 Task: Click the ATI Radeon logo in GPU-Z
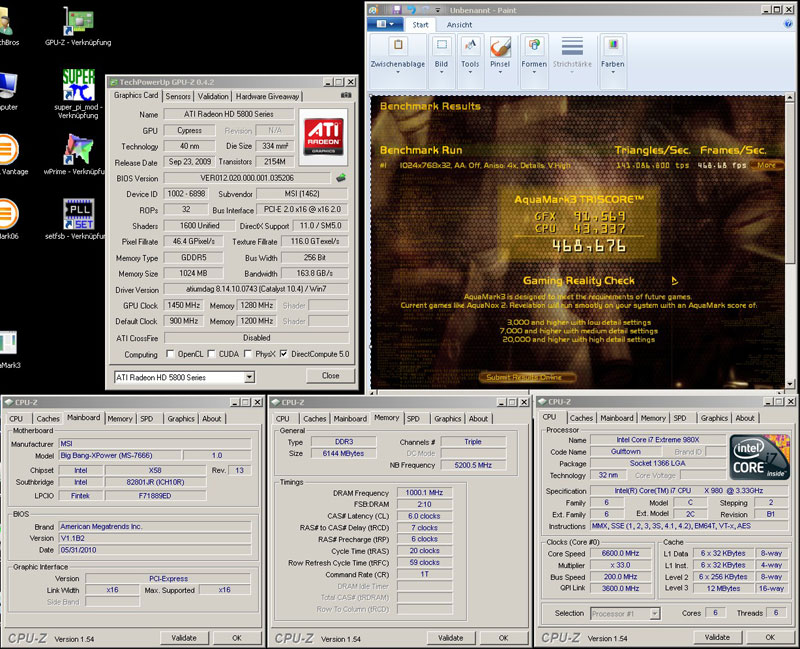coord(323,137)
